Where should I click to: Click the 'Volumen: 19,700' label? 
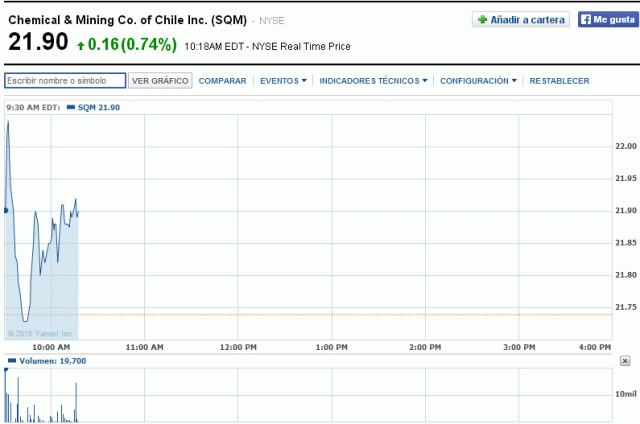pos(53,361)
